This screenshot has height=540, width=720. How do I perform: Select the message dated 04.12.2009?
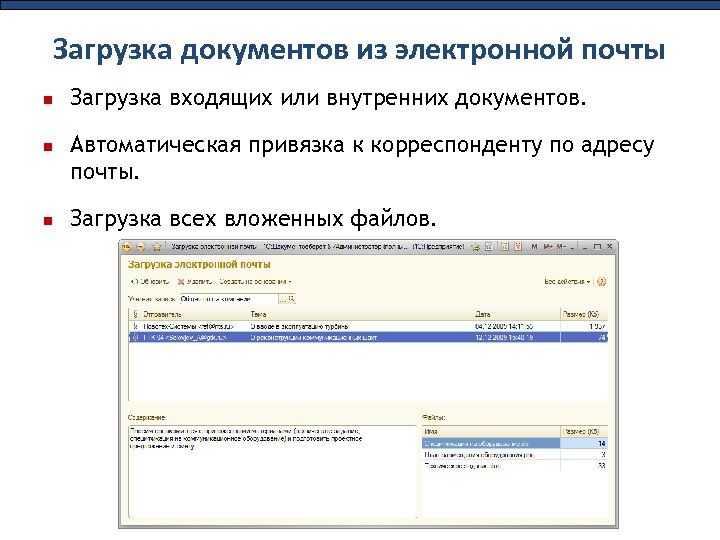coord(369,326)
